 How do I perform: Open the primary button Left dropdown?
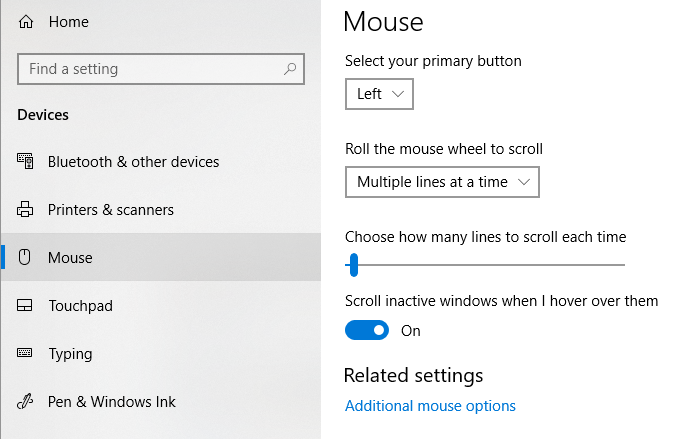click(x=379, y=94)
